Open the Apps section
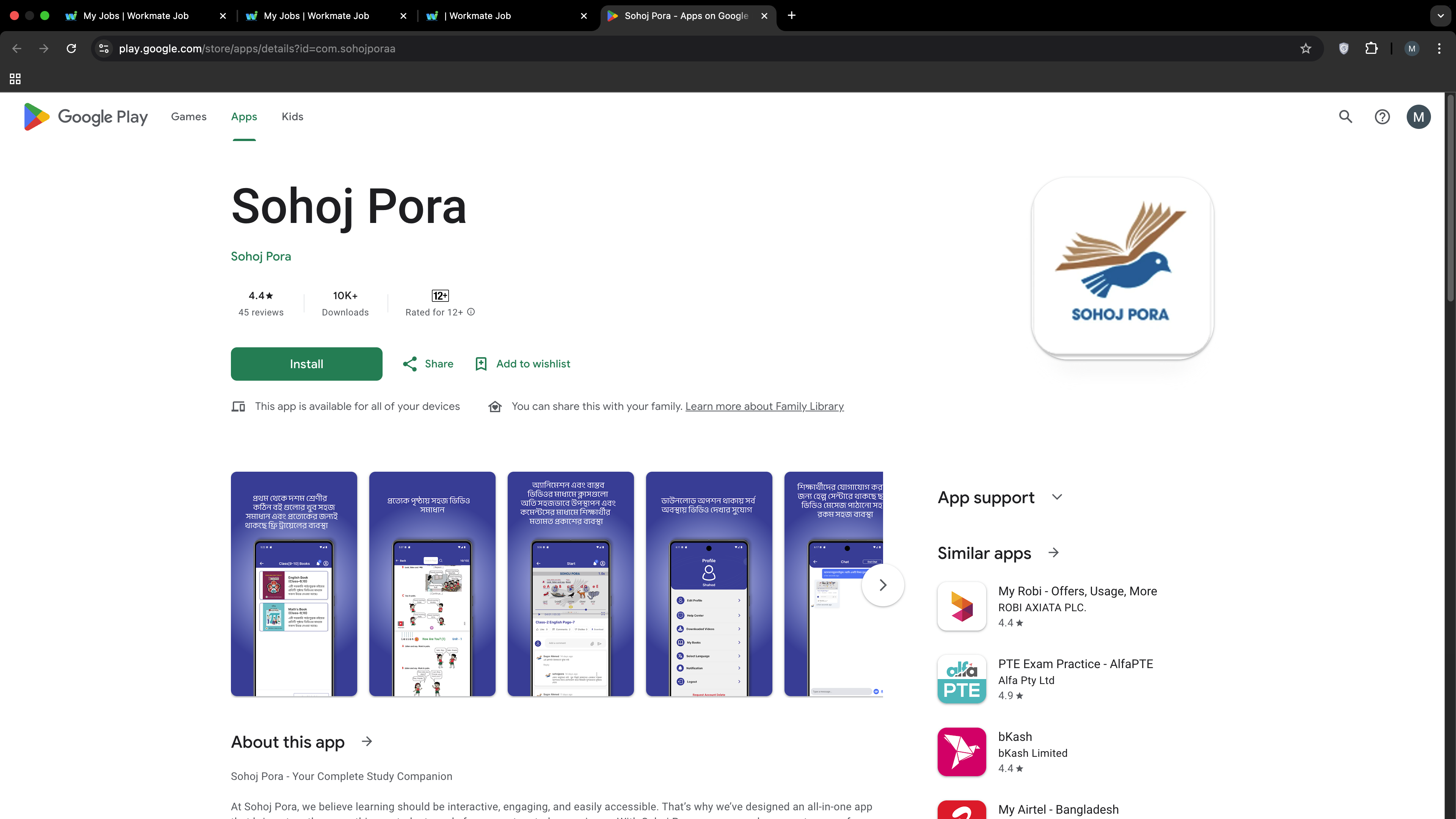This screenshot has width=1456, height=819. (x=244, y=116)
